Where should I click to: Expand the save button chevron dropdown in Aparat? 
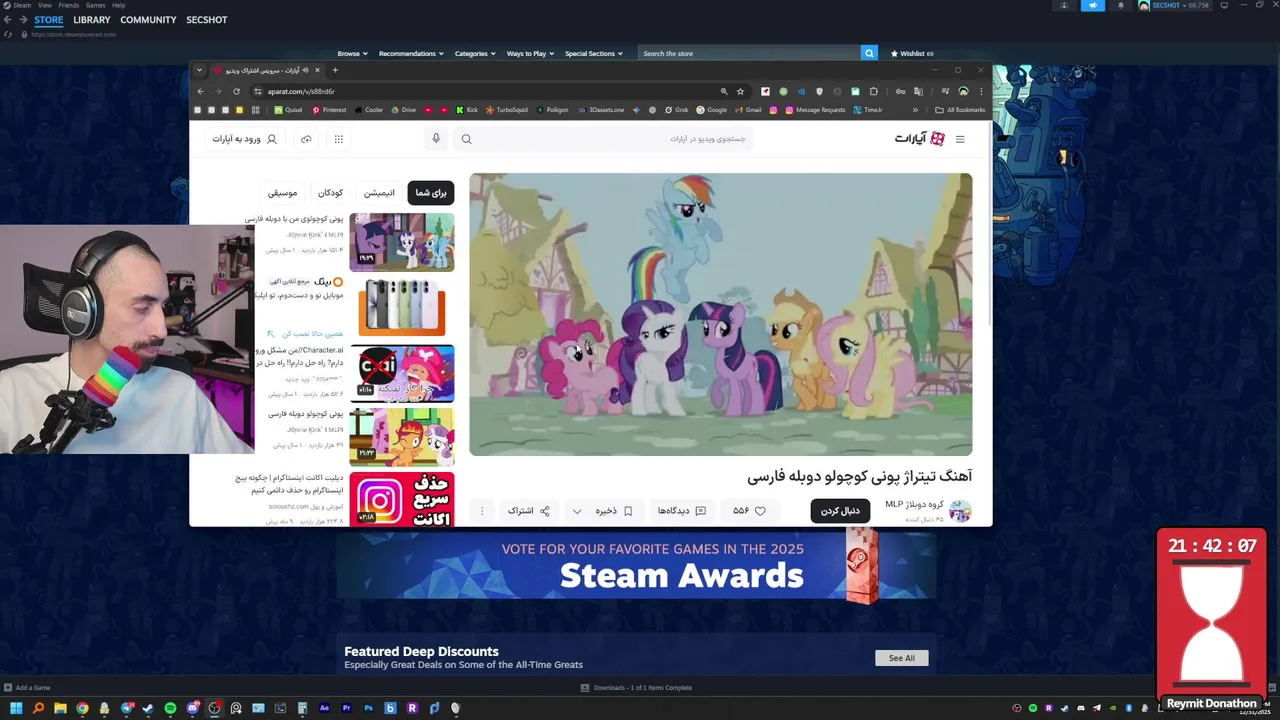pos(577,511)
